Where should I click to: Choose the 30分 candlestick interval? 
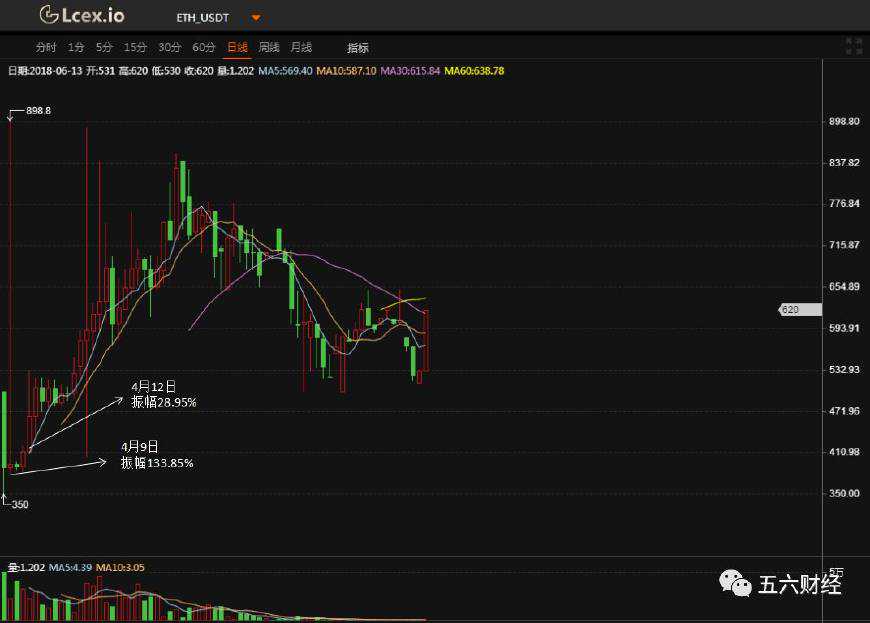coord(169,47)
